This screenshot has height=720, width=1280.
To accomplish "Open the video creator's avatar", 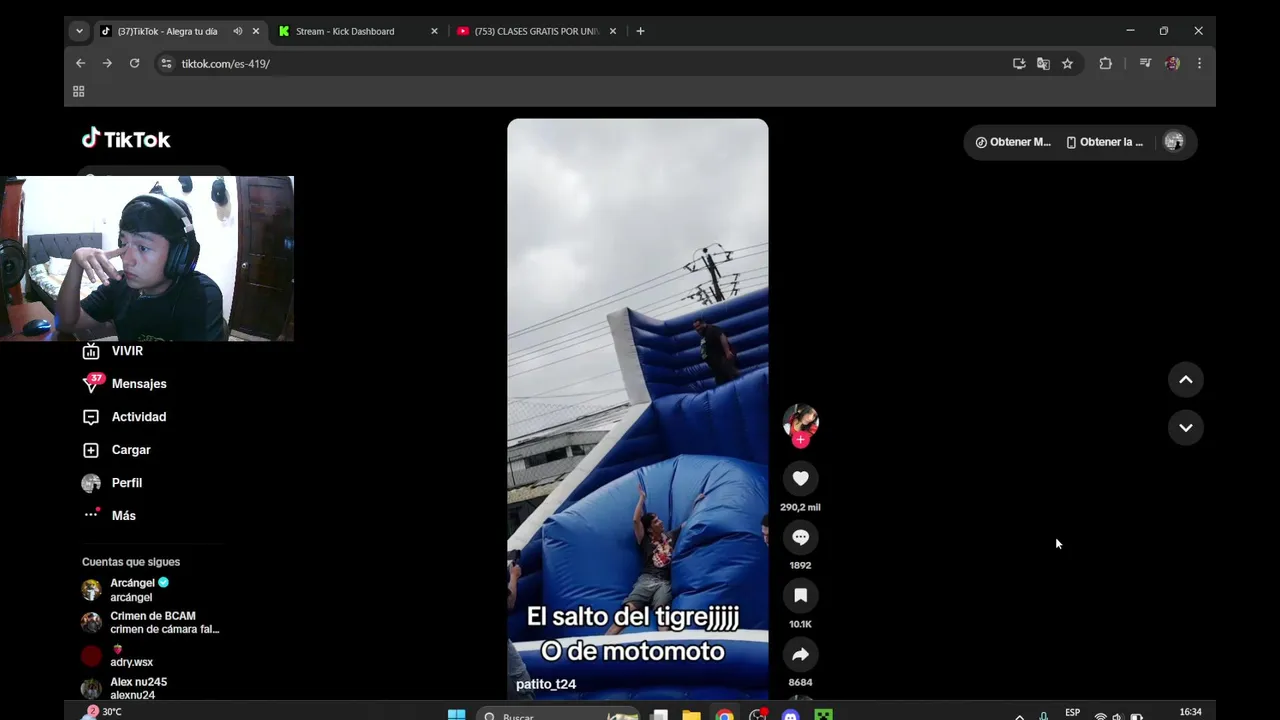I will click(x=800, y=421).
